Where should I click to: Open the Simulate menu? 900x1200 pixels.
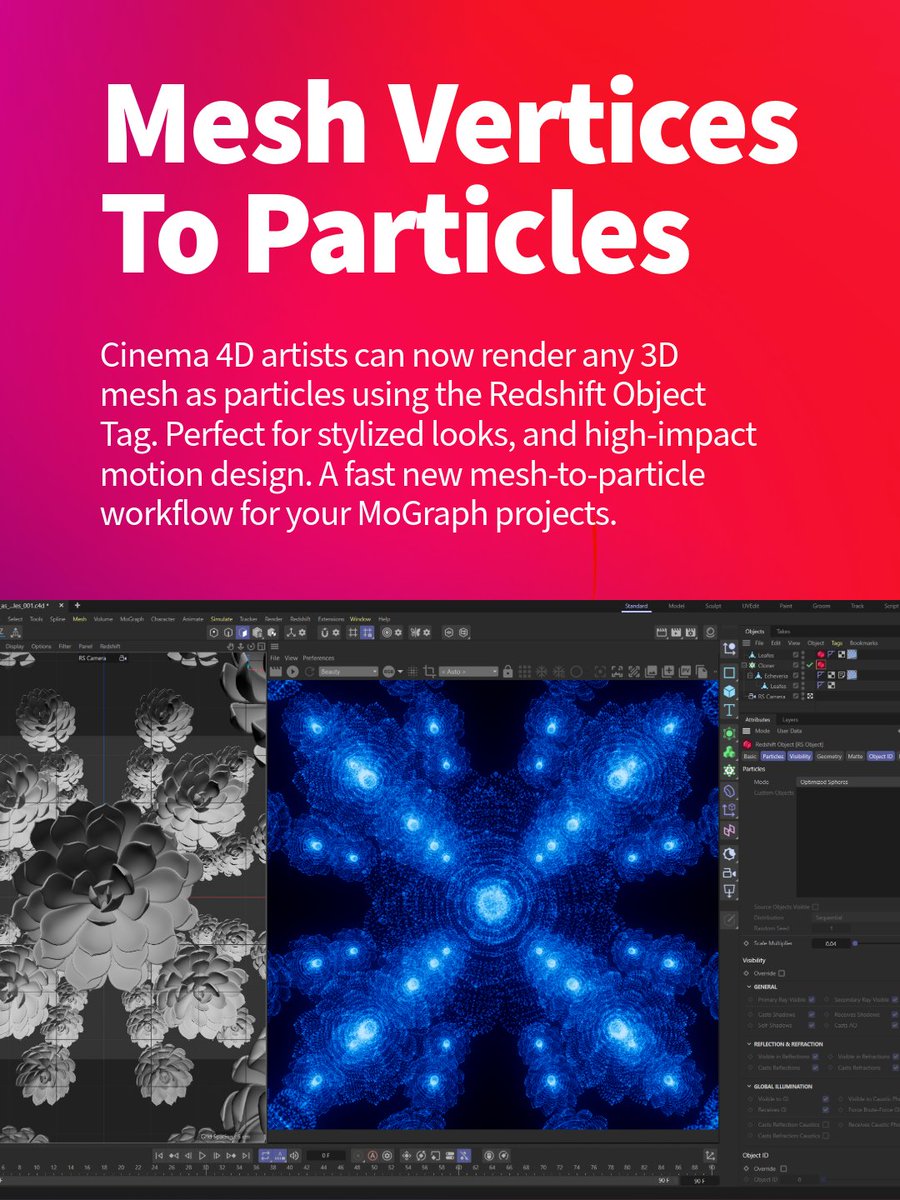[221, 619]
